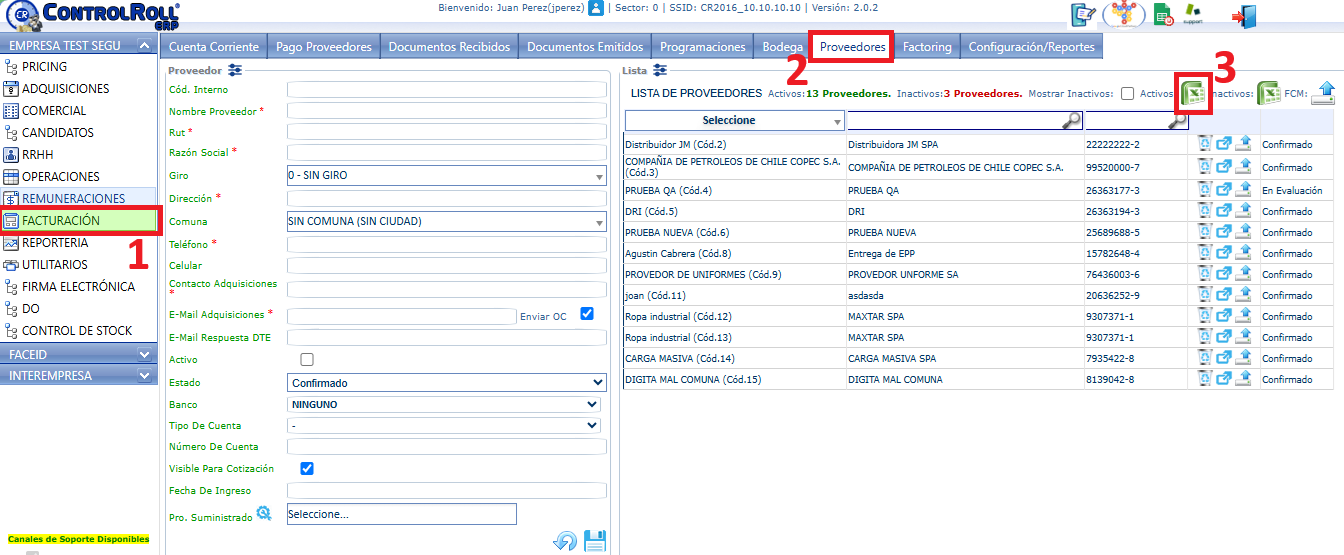Click gear icon next to Pro. Suministrado
The height and width of the screenshot is (555, 1344).
pyautogui.click(x=264, y=513)
